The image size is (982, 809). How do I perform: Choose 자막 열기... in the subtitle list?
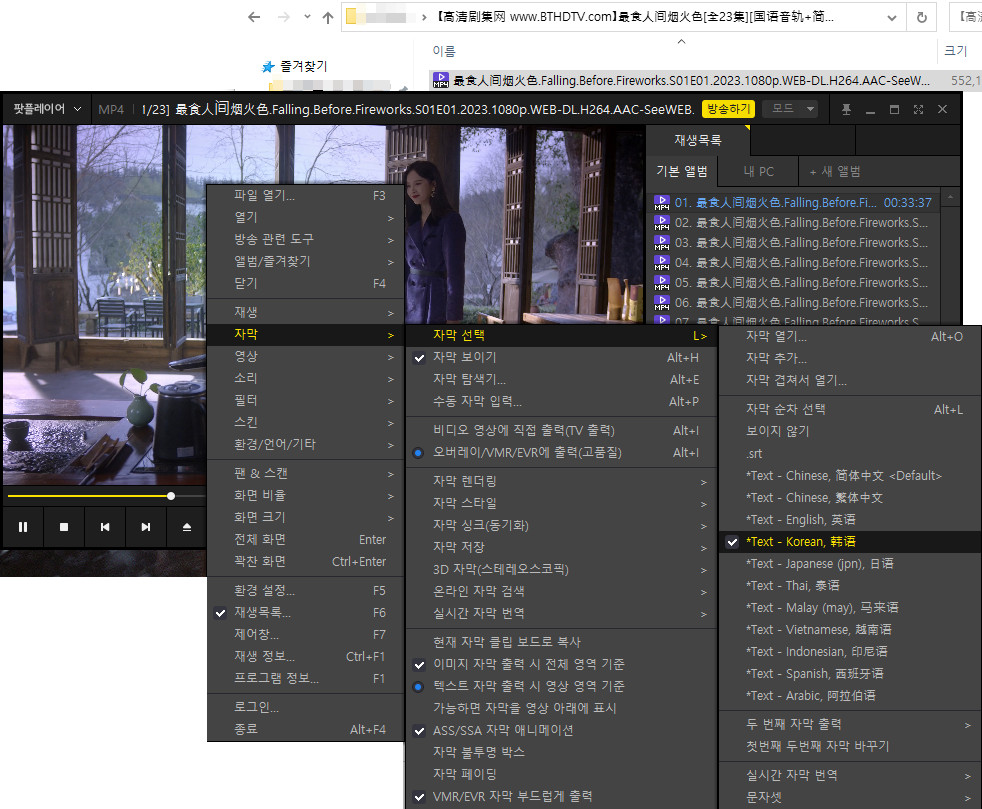[x=850, y=337]
